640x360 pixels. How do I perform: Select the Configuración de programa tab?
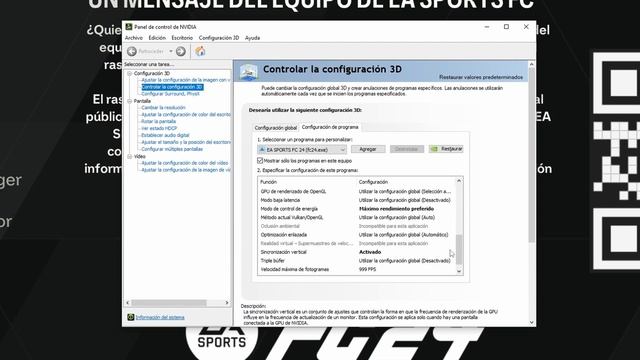[330, 127]
